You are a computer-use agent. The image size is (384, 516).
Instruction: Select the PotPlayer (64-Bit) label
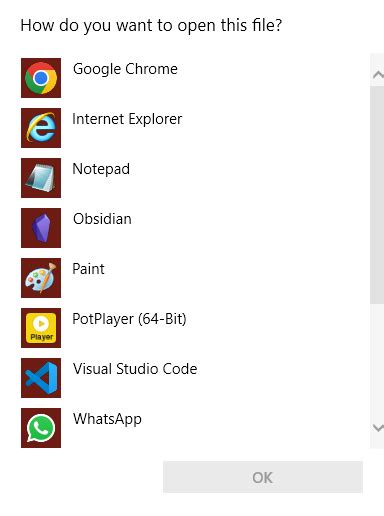[129, 319]
